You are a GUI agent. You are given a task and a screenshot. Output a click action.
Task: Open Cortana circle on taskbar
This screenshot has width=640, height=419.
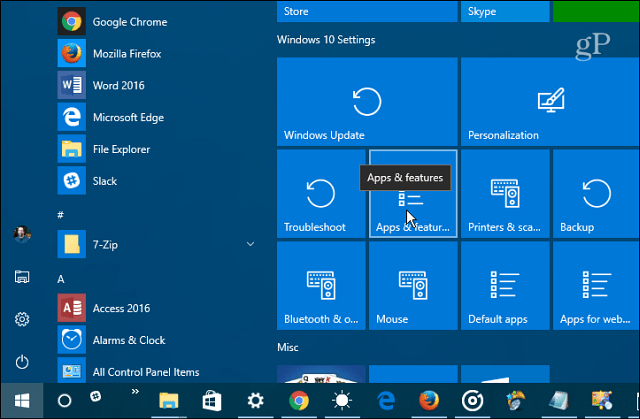(64, 401)
